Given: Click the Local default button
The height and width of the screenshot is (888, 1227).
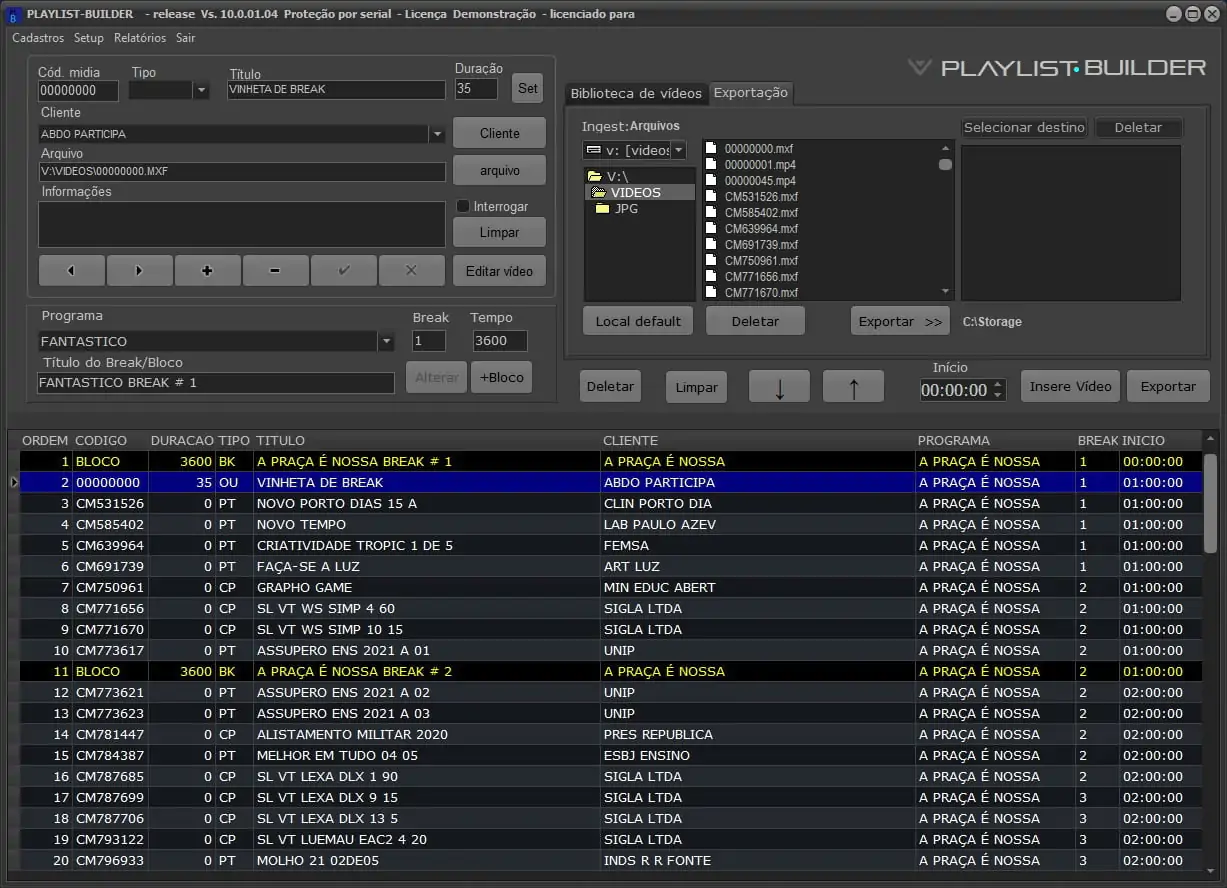Looking at the screenshot, I should point(638,321).
